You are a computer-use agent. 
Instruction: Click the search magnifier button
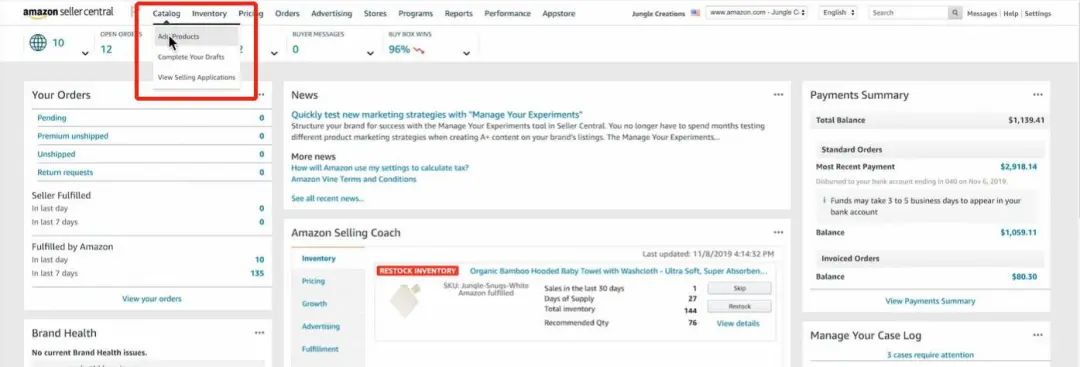(x=955, y=13)
